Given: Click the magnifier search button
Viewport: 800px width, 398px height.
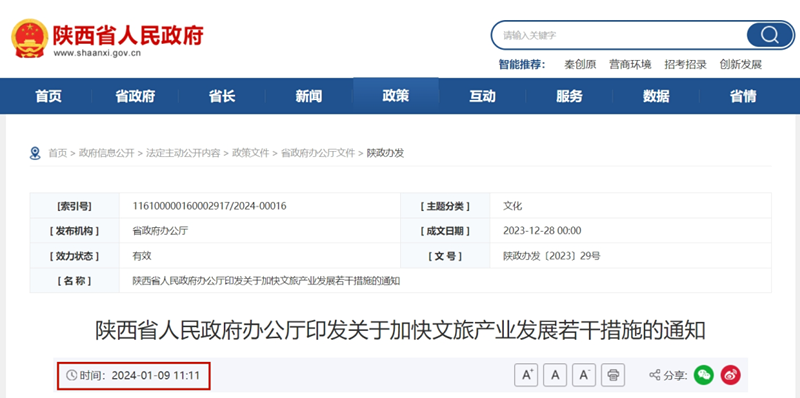Looking at the screenshot, I should (x=769, y=35).
